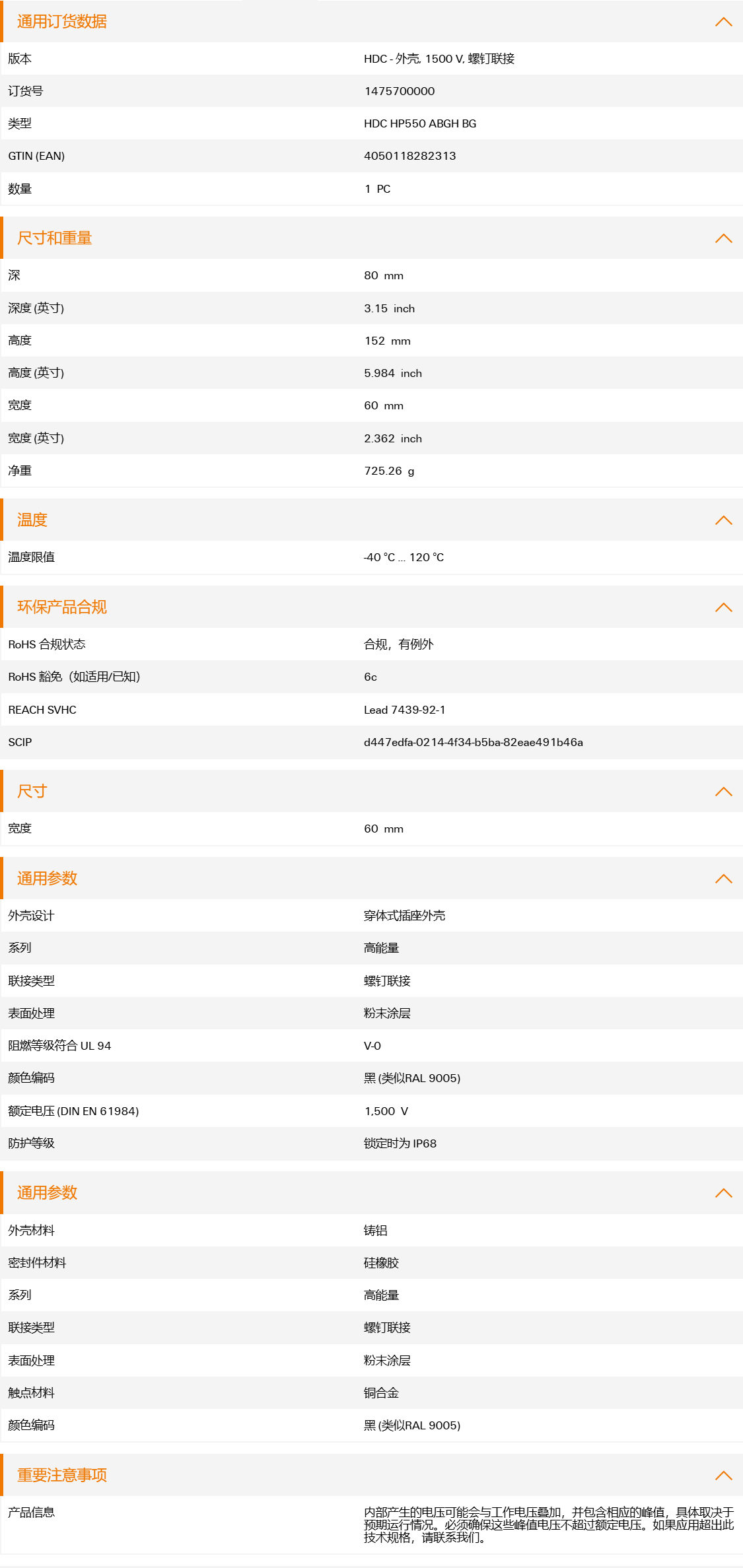The width and height of the screenshot is (743, 1568).
Task: Click the SCIP row label
Action: point(20,742)
